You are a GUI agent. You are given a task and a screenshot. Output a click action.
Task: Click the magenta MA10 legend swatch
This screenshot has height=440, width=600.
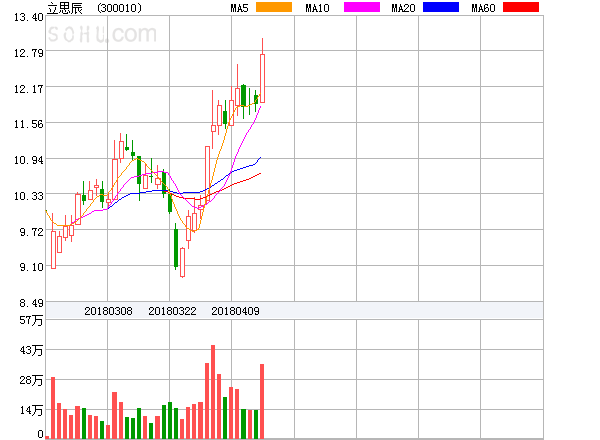tap(362, 7)
